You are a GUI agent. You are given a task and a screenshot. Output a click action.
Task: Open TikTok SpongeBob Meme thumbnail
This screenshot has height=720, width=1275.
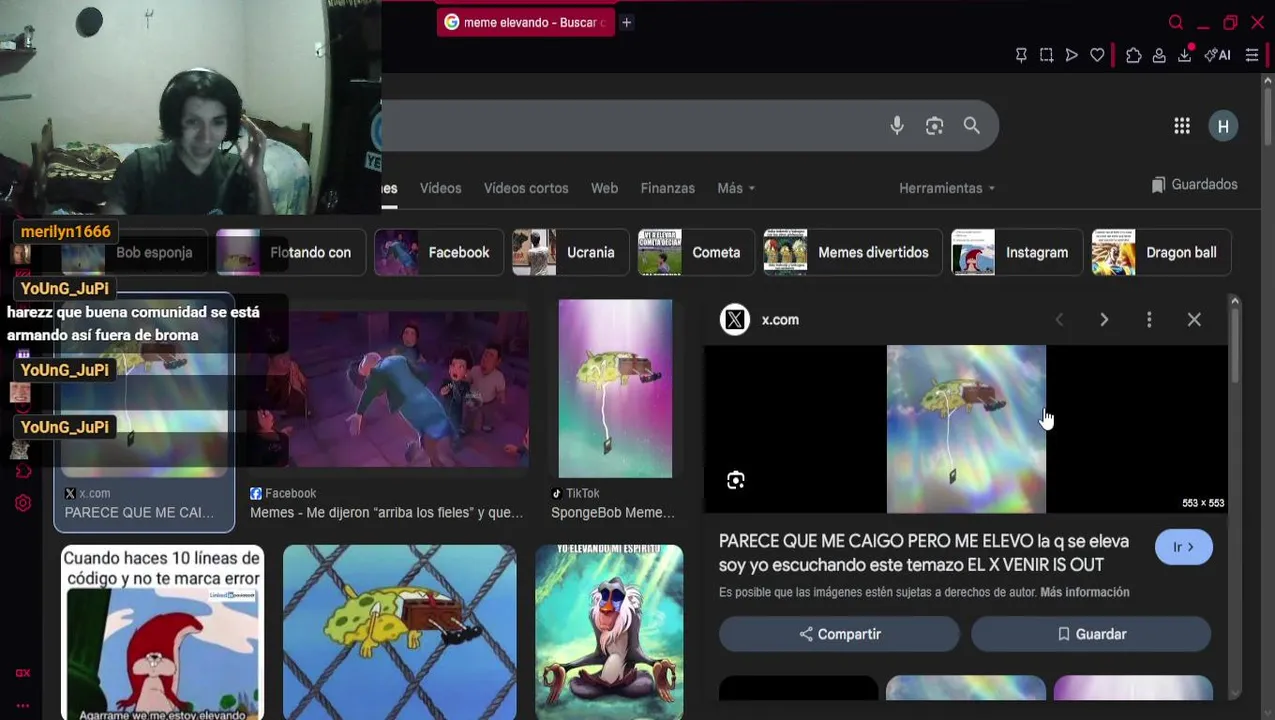point(615,389)
